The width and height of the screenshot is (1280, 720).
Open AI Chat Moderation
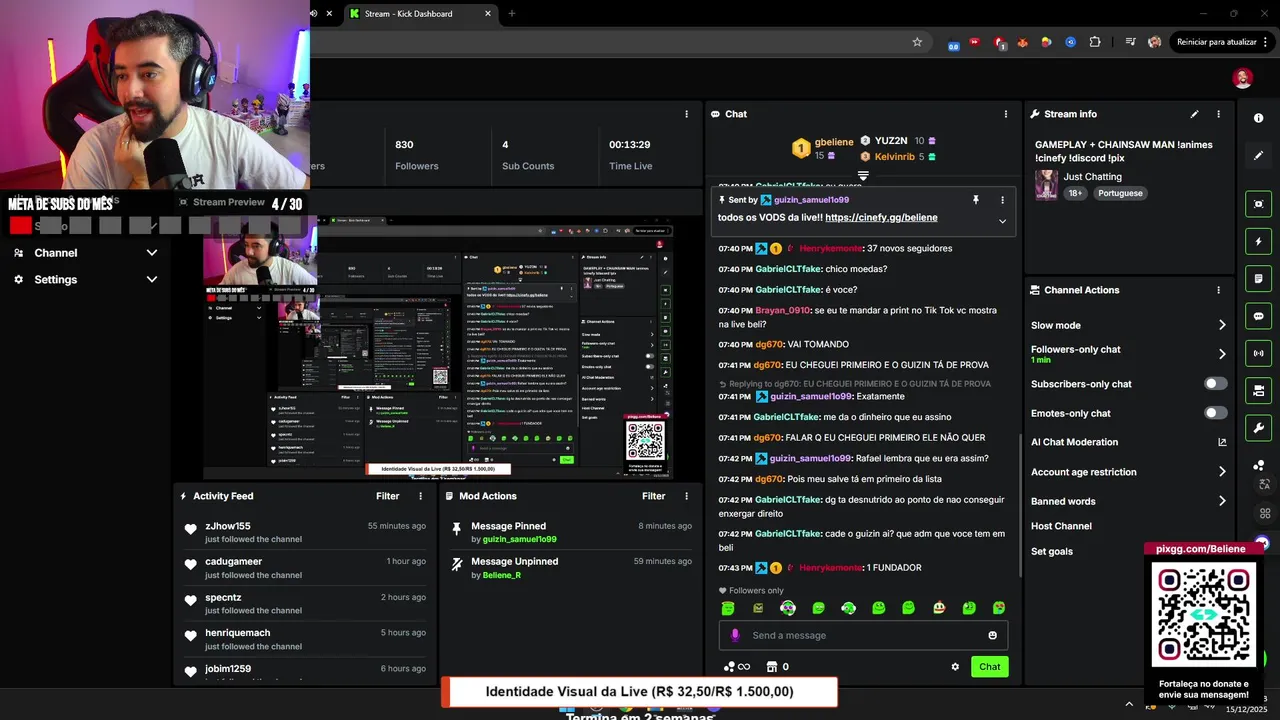(x=1074, y=442)
